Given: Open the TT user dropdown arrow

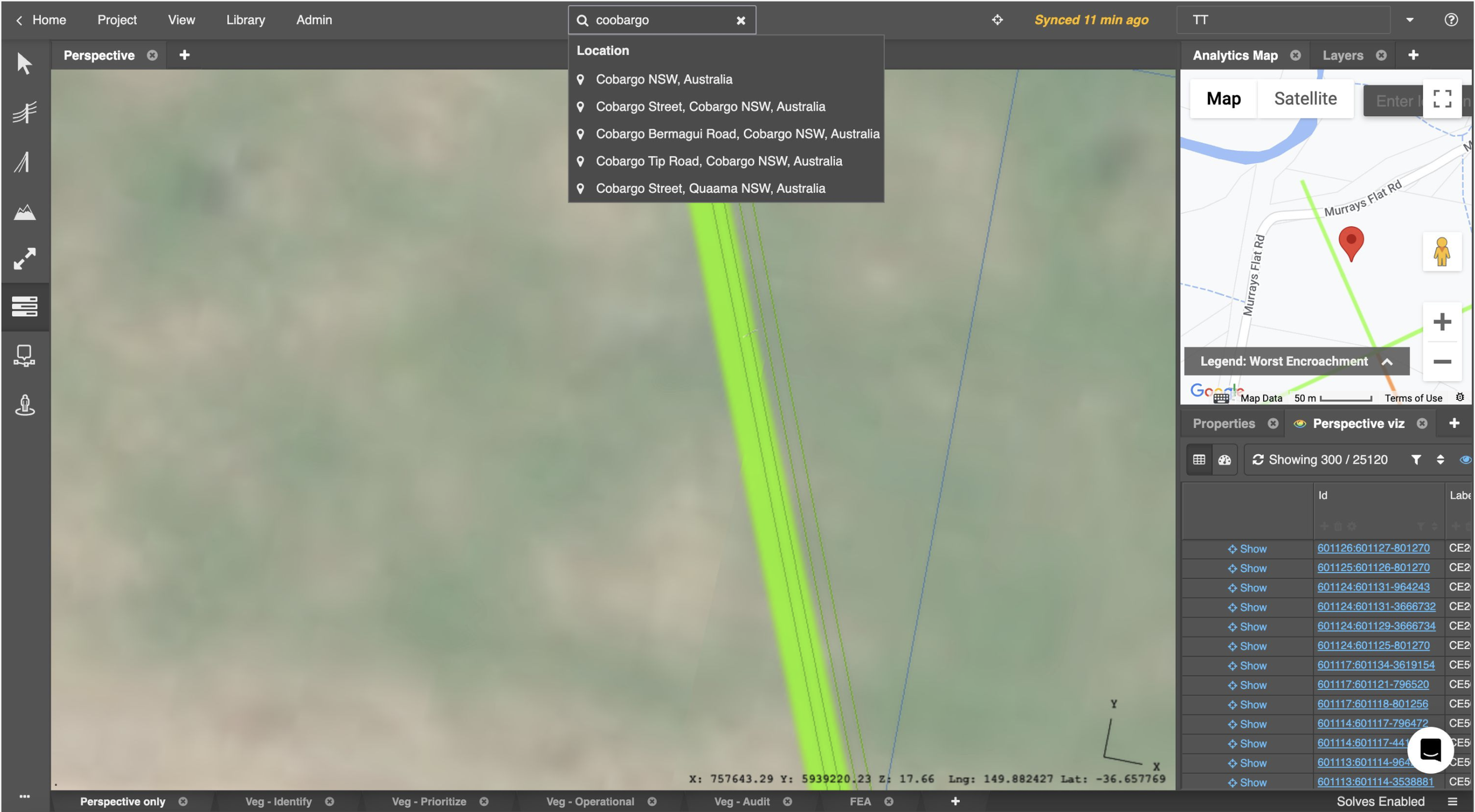Looking at the screenshot, I should 1410,20.
